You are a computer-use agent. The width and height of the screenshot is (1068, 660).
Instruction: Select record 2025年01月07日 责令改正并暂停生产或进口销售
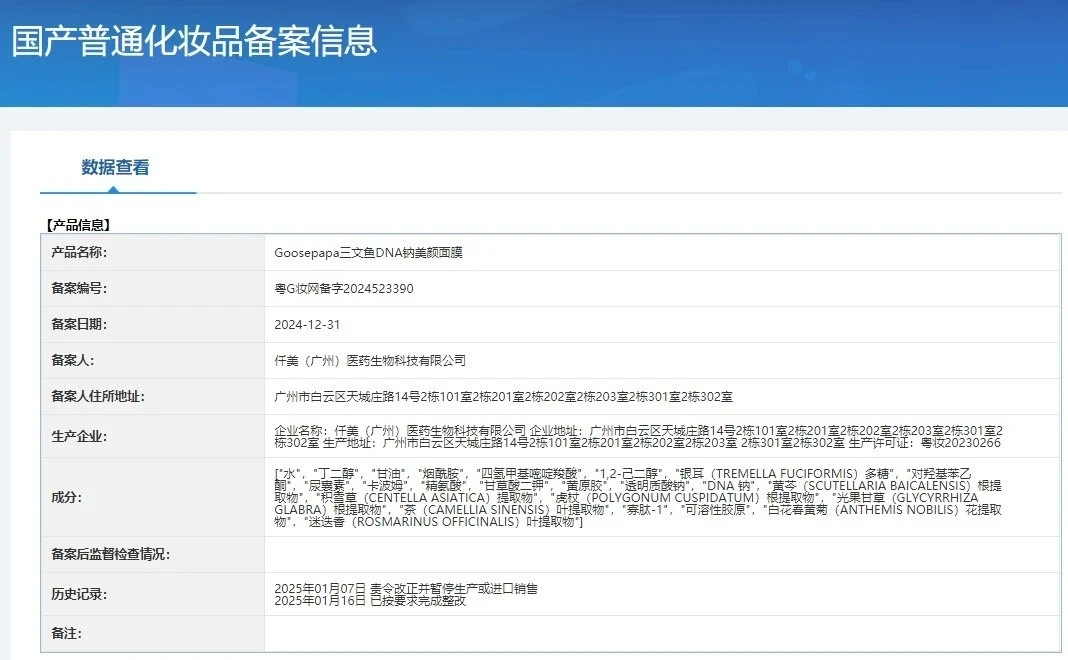(406, 588)
